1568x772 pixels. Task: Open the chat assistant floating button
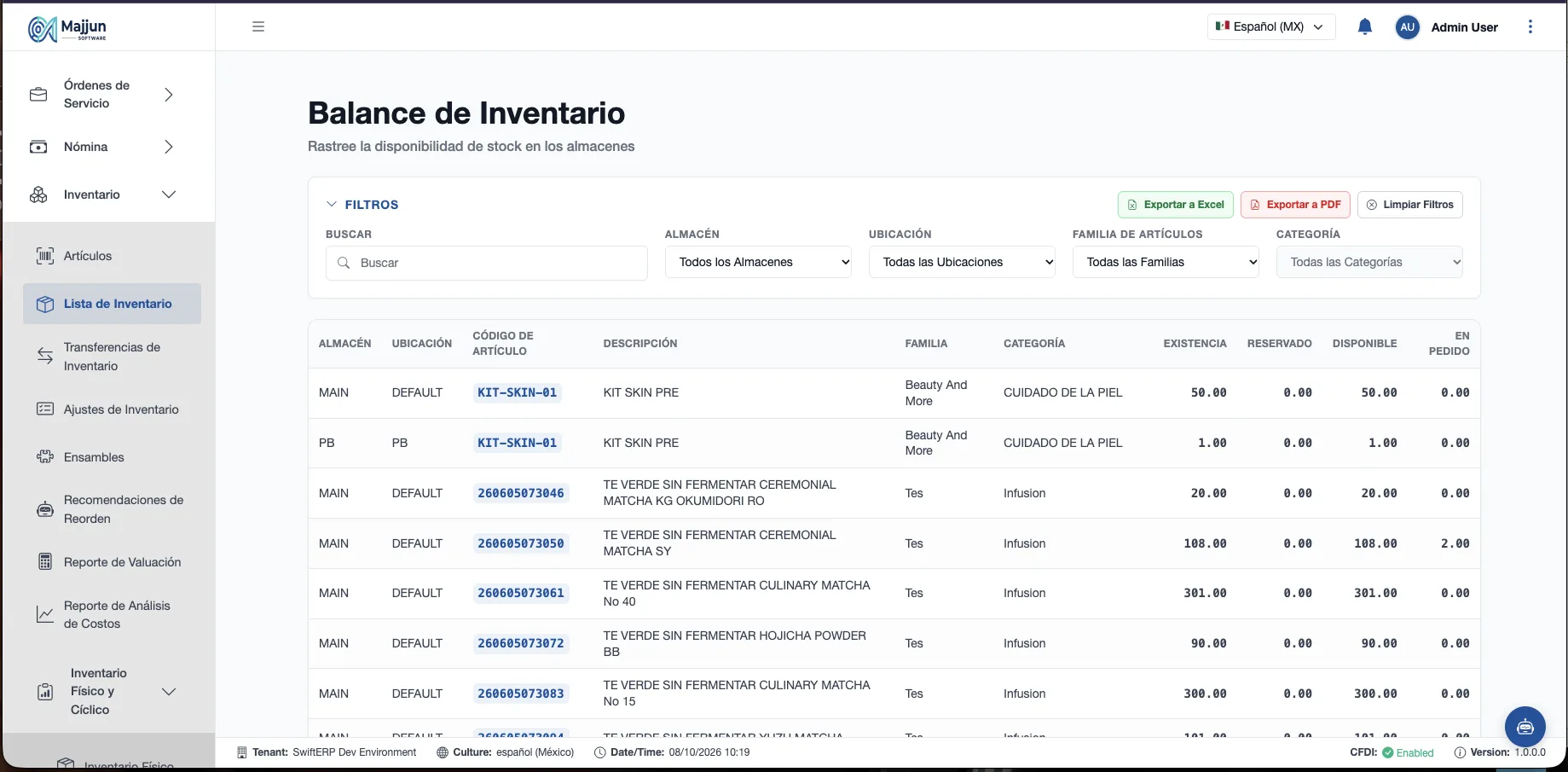[1525, 727]
